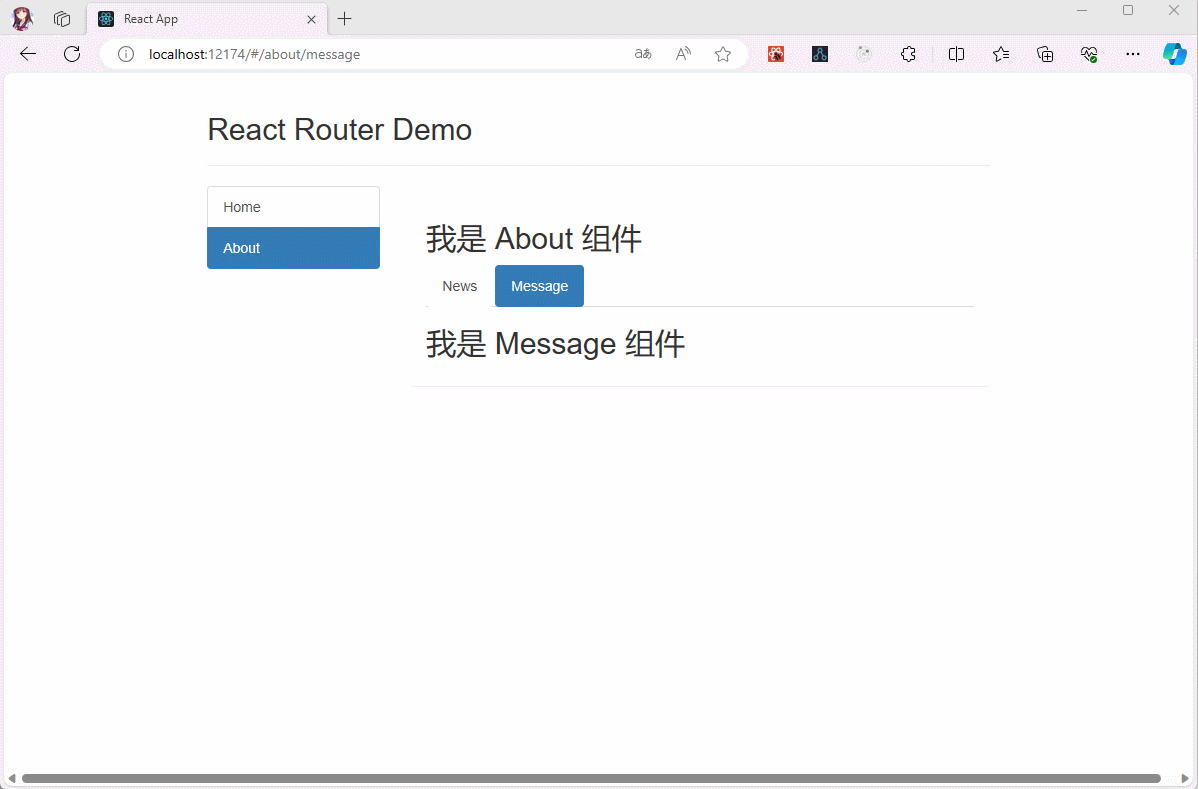1198x789 pixels.
Task: Start Read aloud from address bar
Action: click(x=683, y=54)
